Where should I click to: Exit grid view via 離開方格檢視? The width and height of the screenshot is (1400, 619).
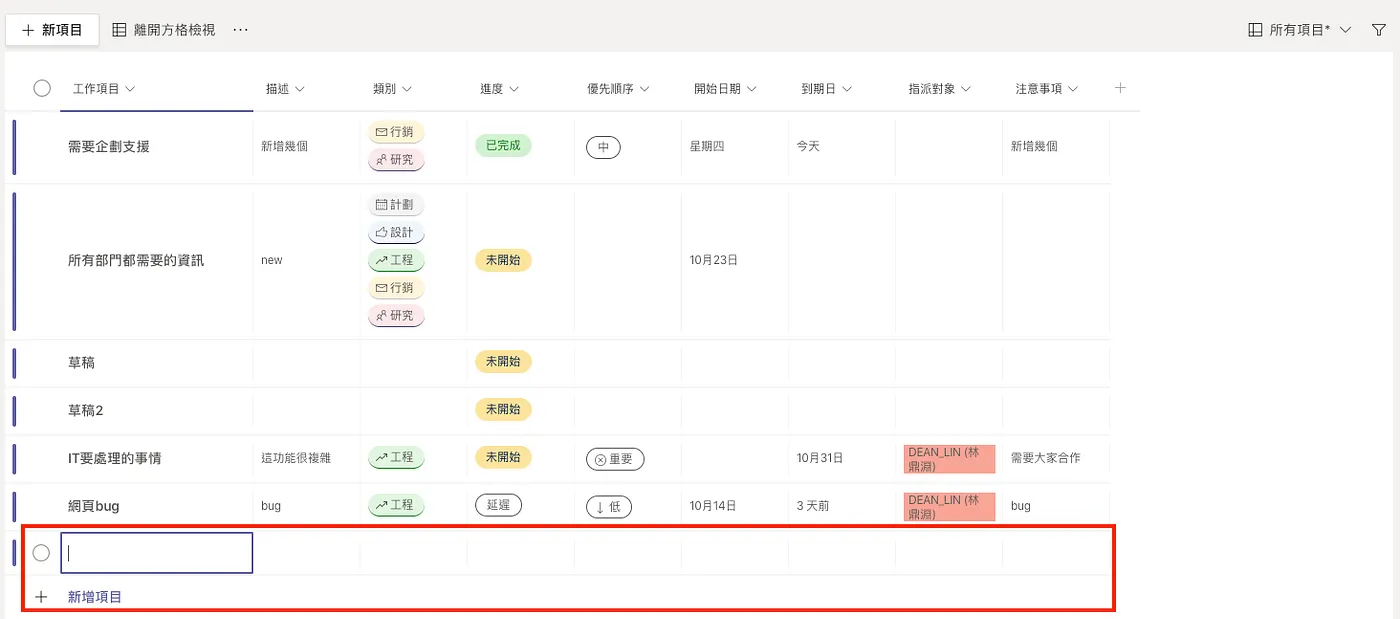pyautogui.click(x=163, y=30)
